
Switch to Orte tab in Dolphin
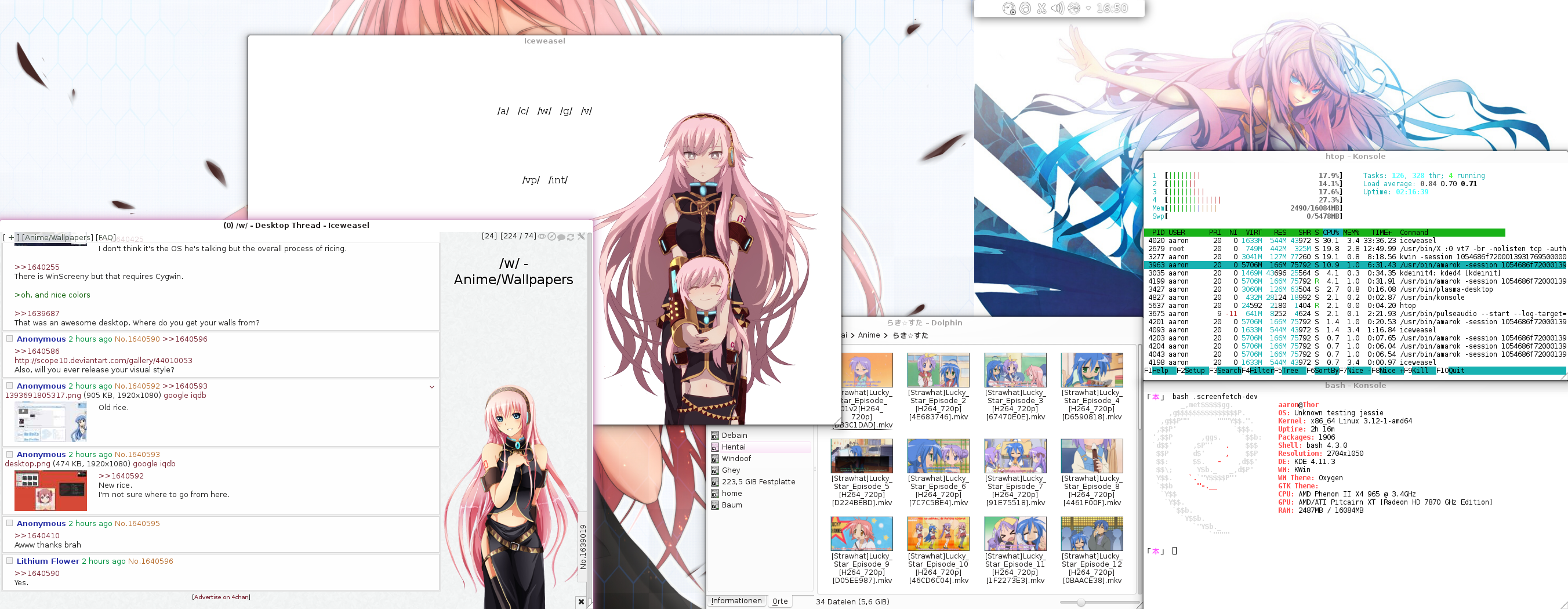[x=780, y=601]
